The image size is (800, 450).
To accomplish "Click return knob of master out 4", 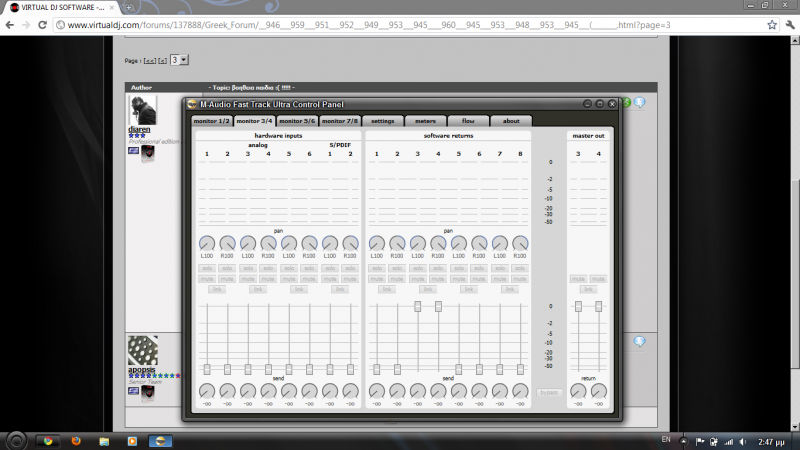I will [598, 391].
